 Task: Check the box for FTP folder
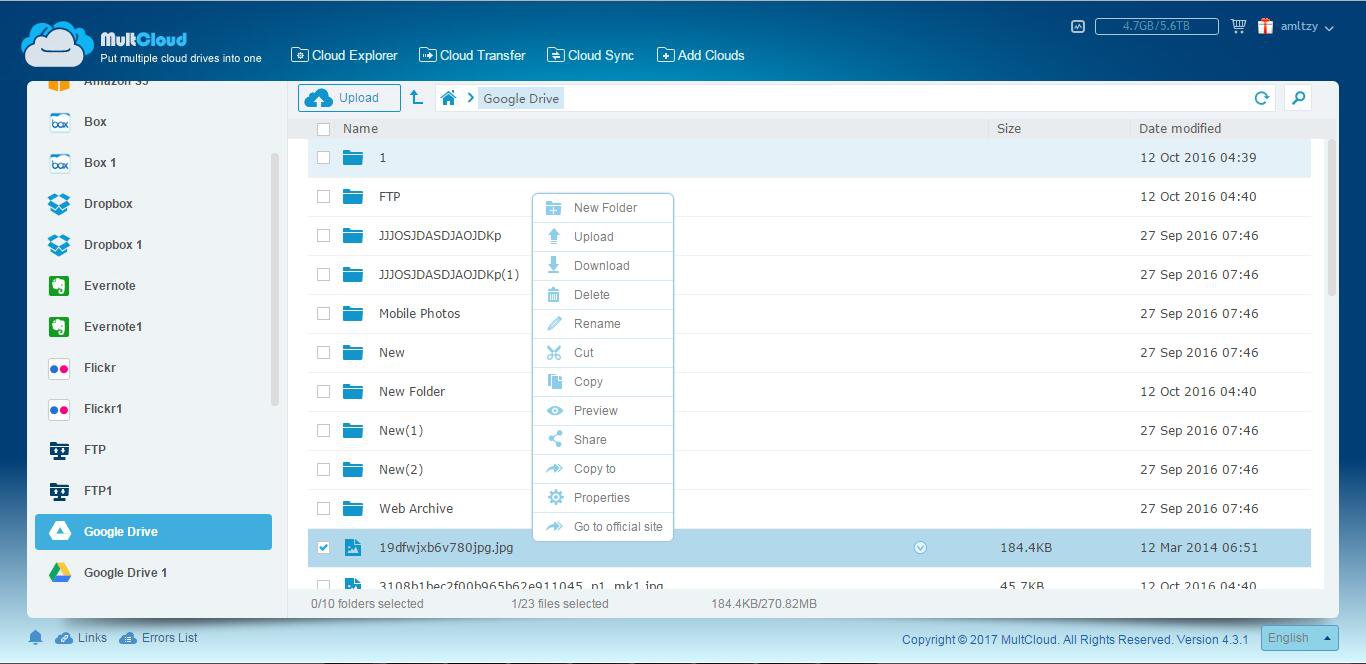pyautogui.click(x=323, y=197)
